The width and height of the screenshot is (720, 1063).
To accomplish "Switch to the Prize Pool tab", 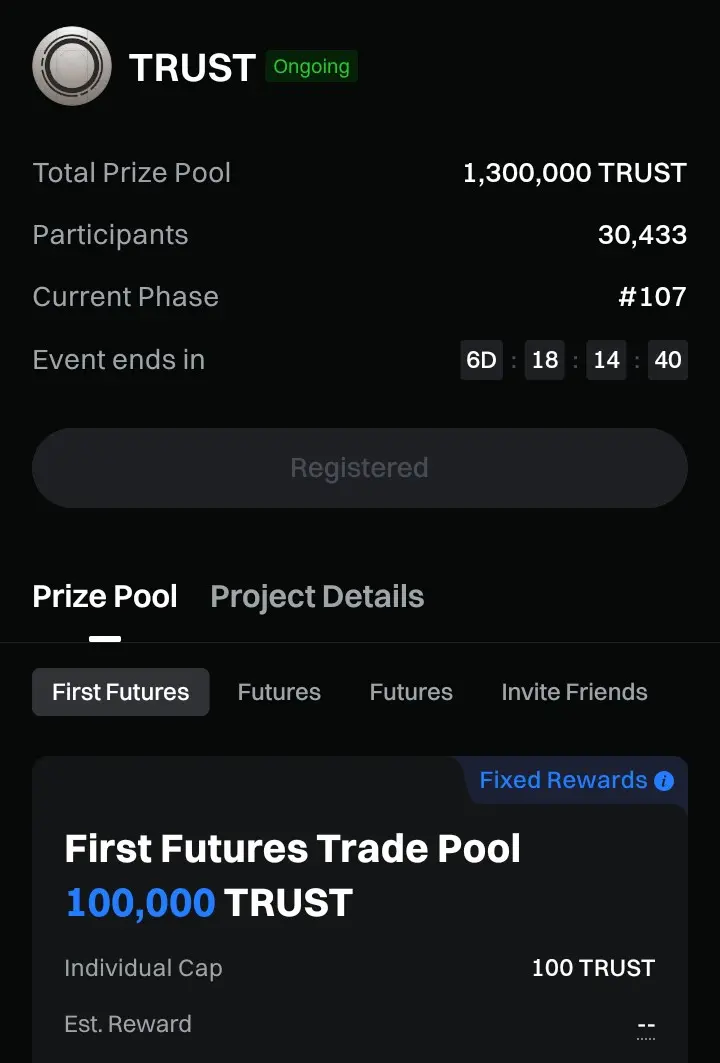I will 105,597.
